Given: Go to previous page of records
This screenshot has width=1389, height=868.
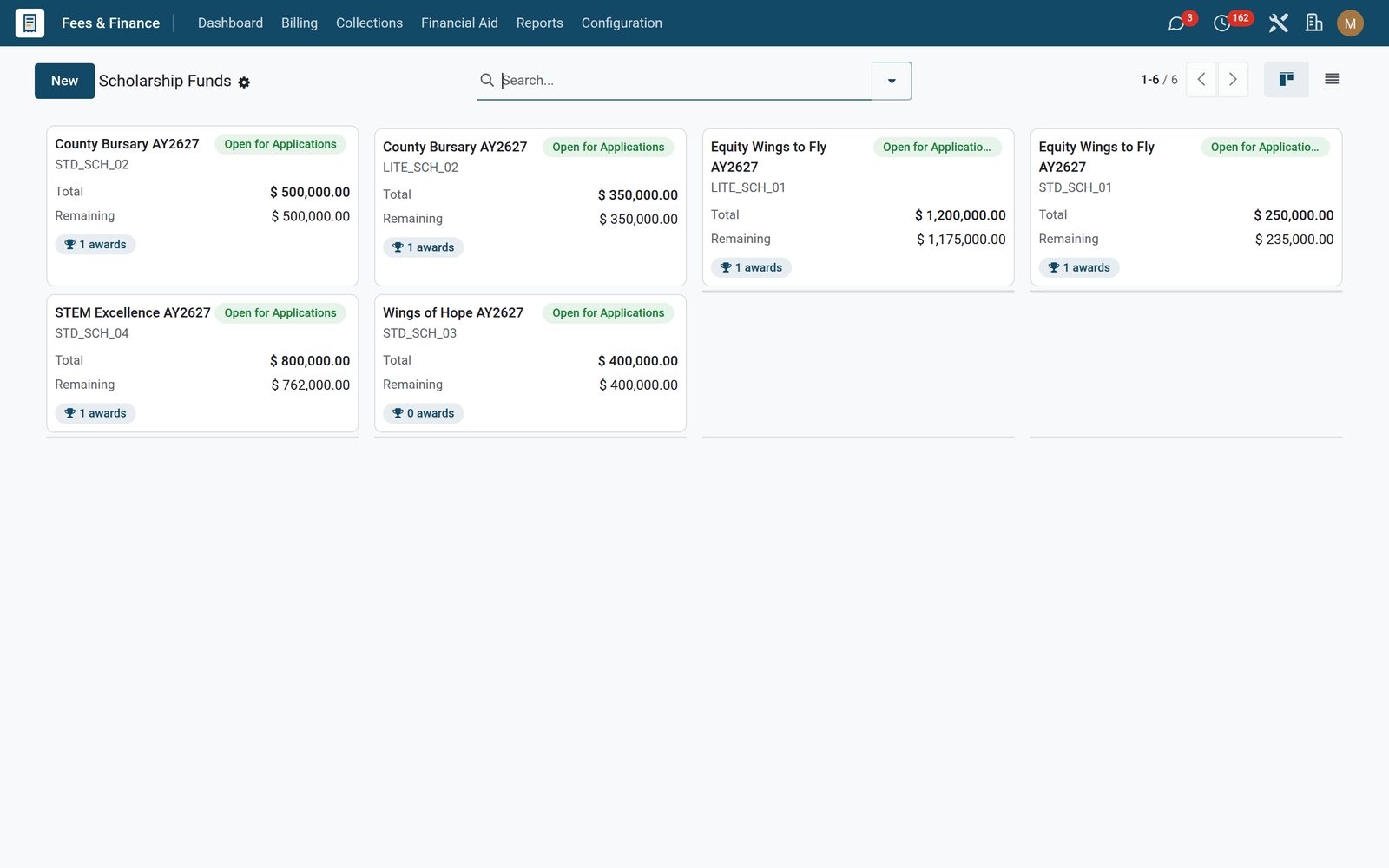Looking at the screenshot, I should coord(1201,80).
